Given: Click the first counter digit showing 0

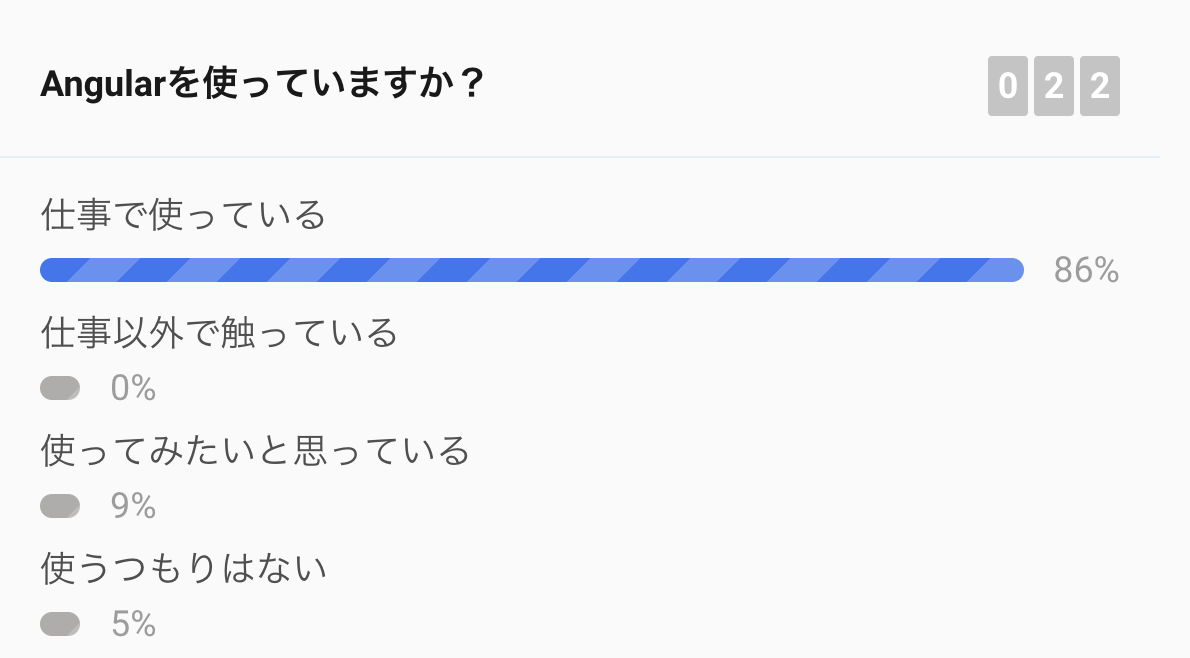Looking at the screenshot, I should point(1006,87).
